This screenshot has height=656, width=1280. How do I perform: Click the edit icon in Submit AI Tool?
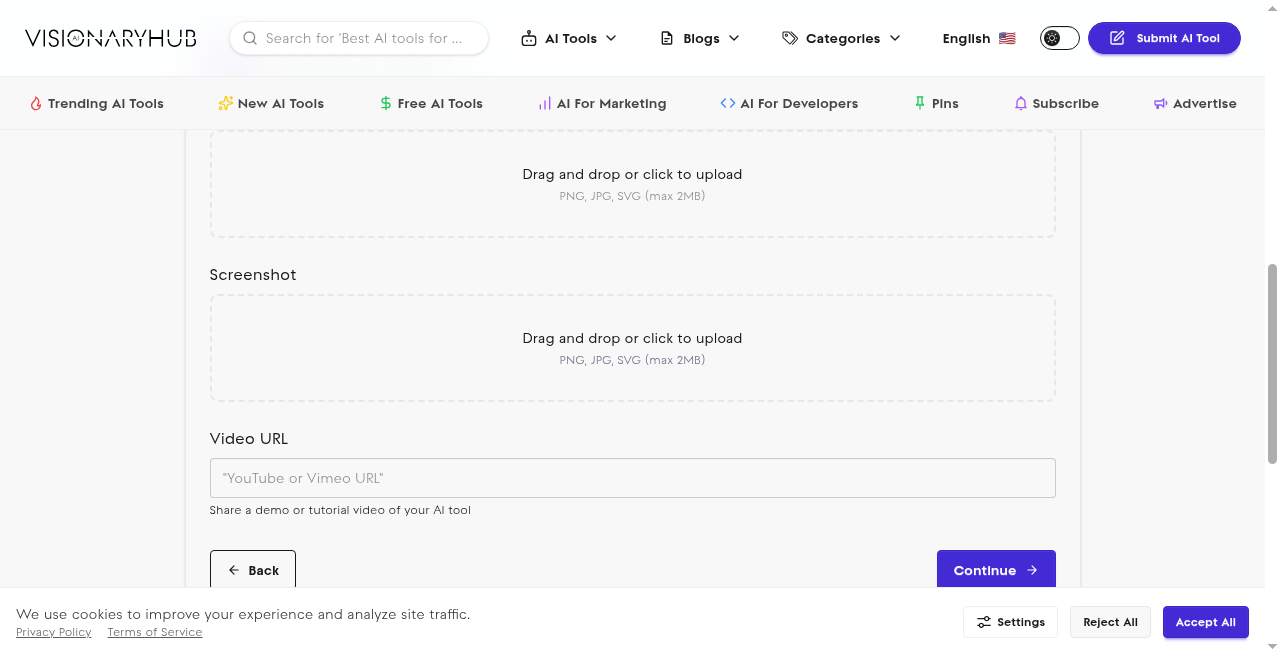coord(1118,38)
